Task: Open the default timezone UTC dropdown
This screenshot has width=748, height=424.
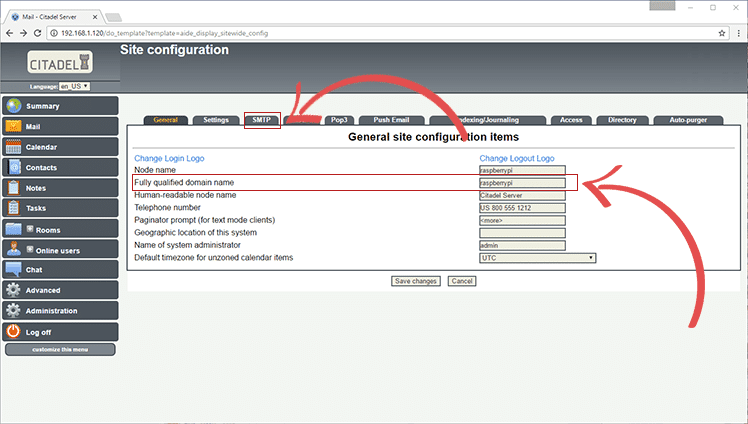Action: 537,258
